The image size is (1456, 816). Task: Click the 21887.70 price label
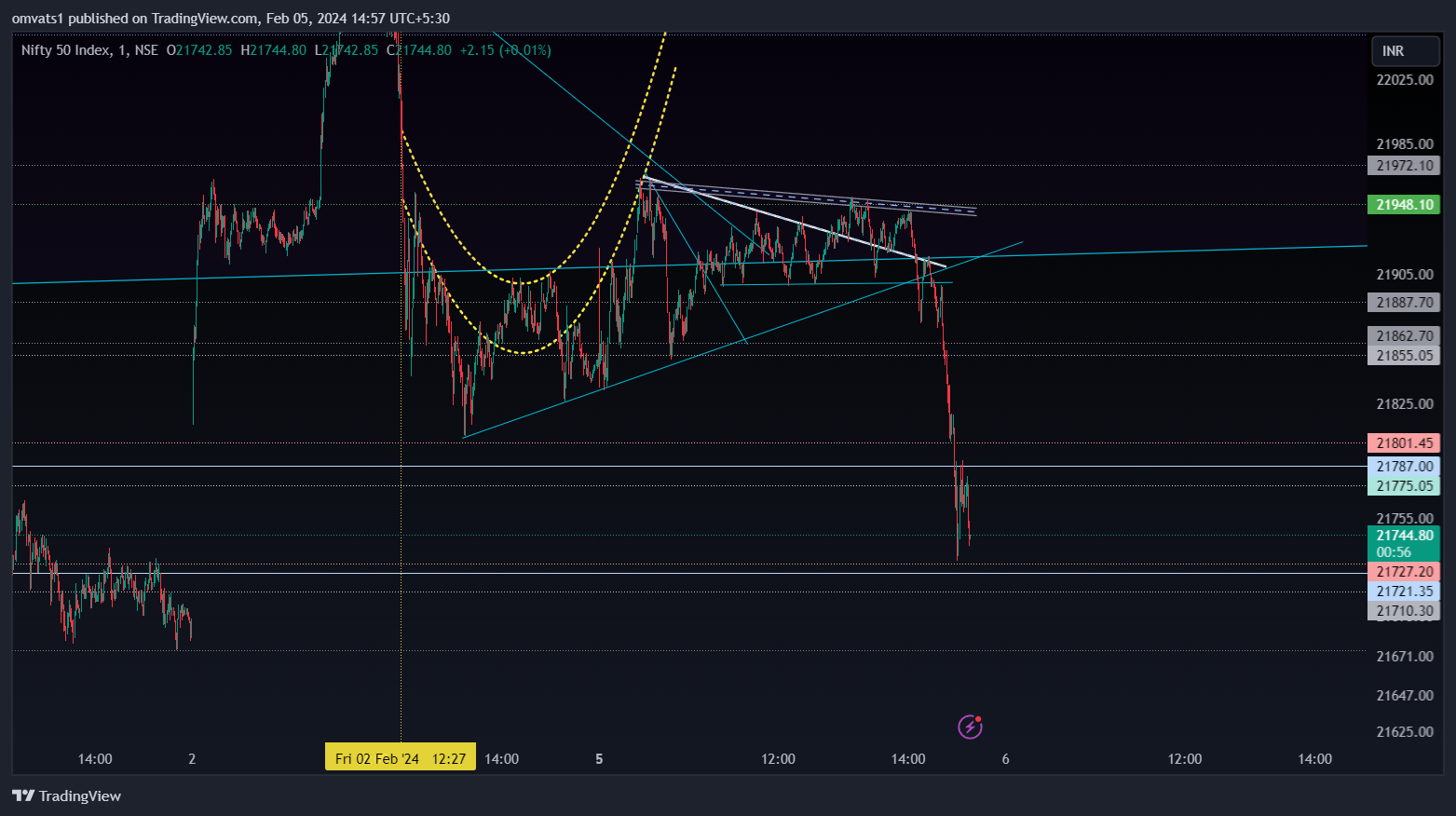tap(1404, 303)
